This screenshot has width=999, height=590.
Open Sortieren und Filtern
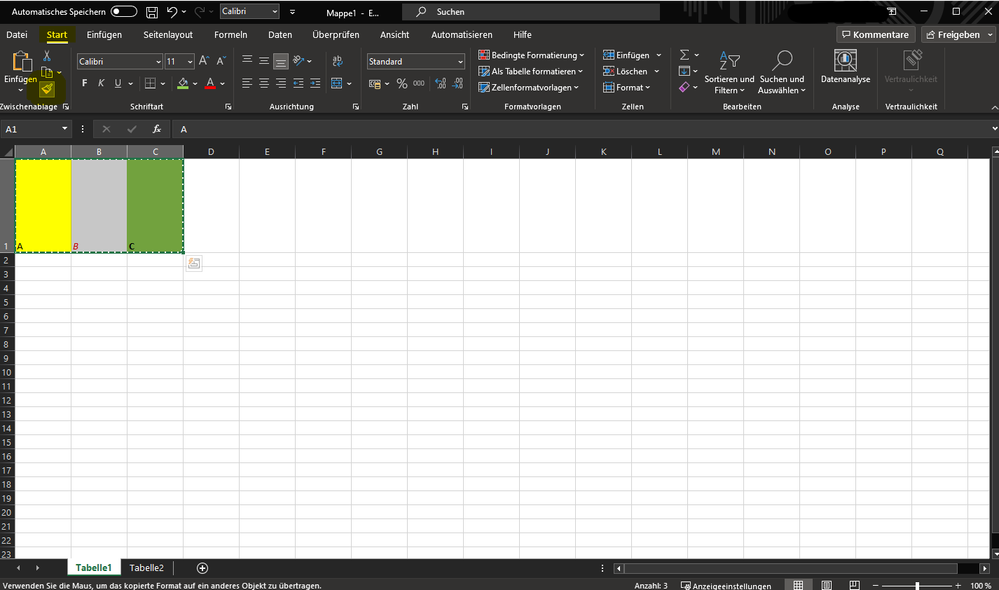[x=729, y=73]
